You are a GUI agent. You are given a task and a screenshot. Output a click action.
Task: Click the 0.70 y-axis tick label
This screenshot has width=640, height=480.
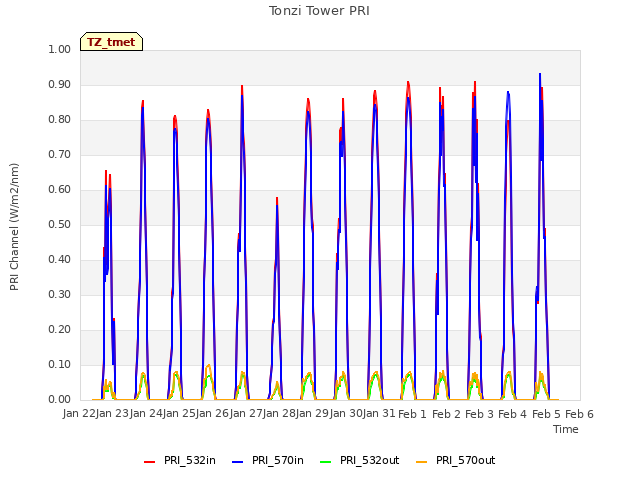pyautogui.click(x=59, y=155)
